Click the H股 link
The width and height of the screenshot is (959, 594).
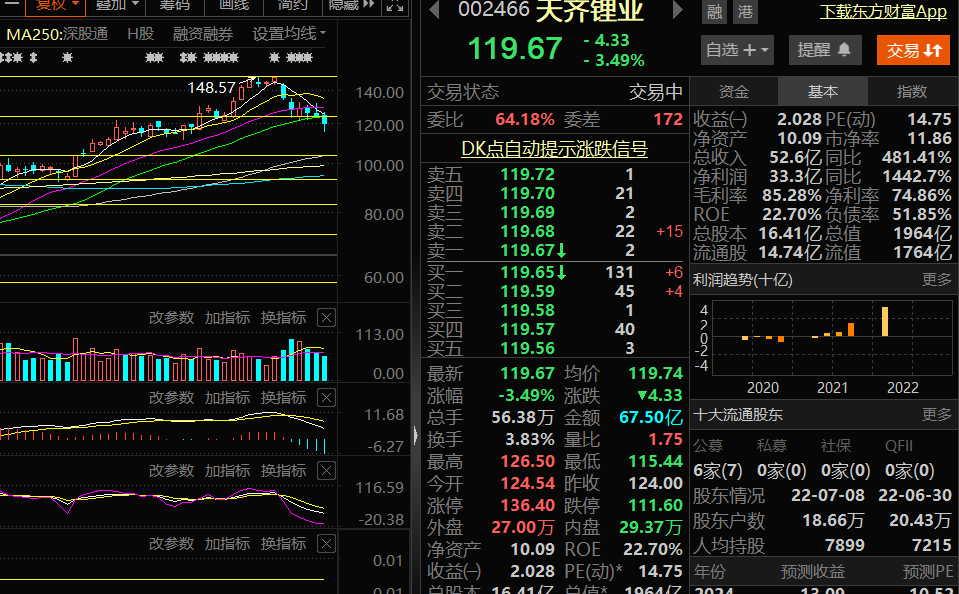141,34
